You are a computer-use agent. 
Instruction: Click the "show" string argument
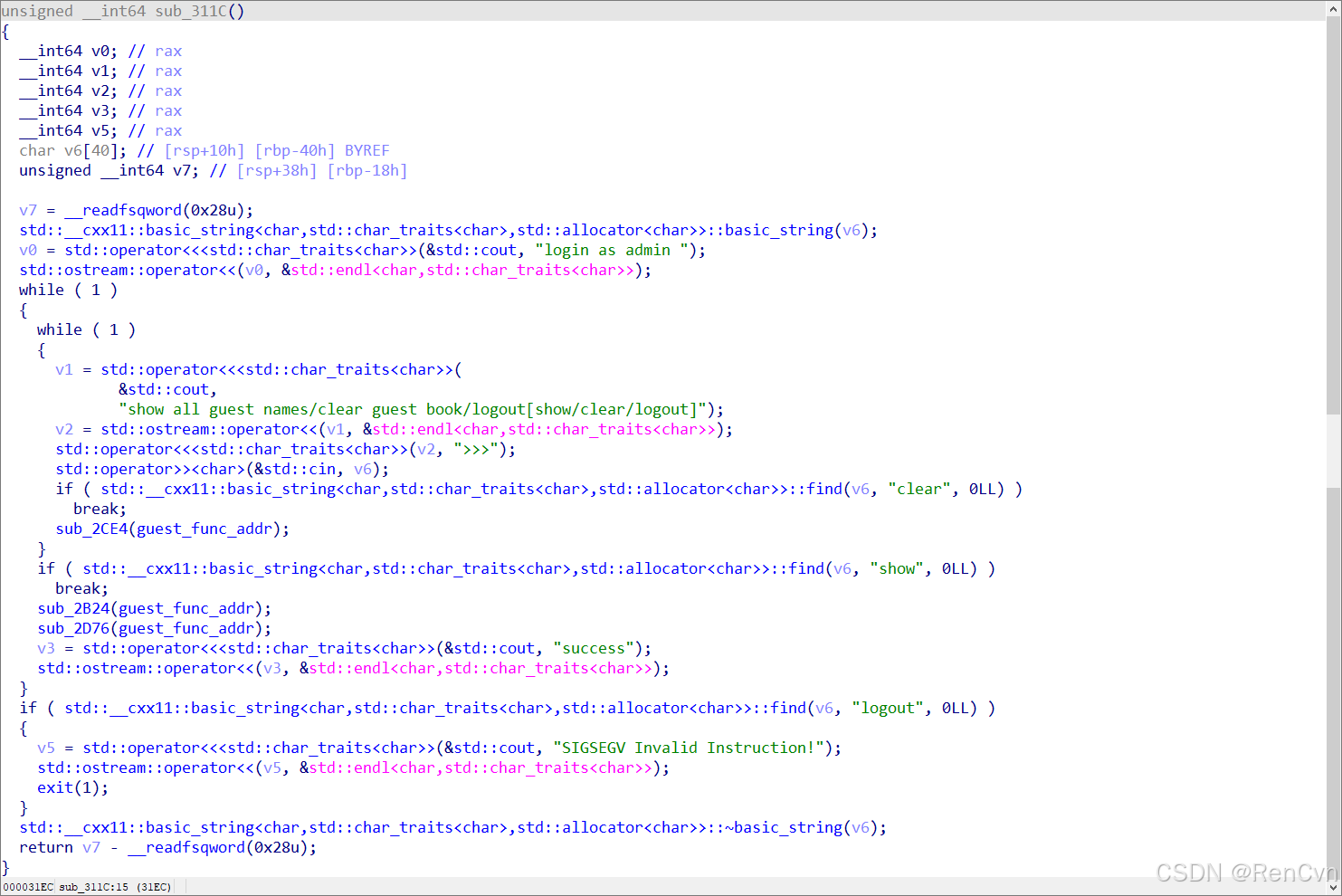tap(897, 568)
